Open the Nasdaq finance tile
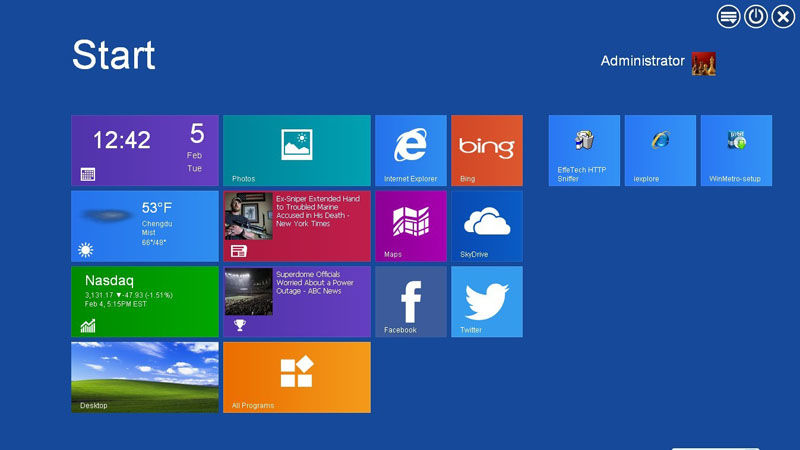The width and height of the screenshot is (800, 450). [145, 302]
